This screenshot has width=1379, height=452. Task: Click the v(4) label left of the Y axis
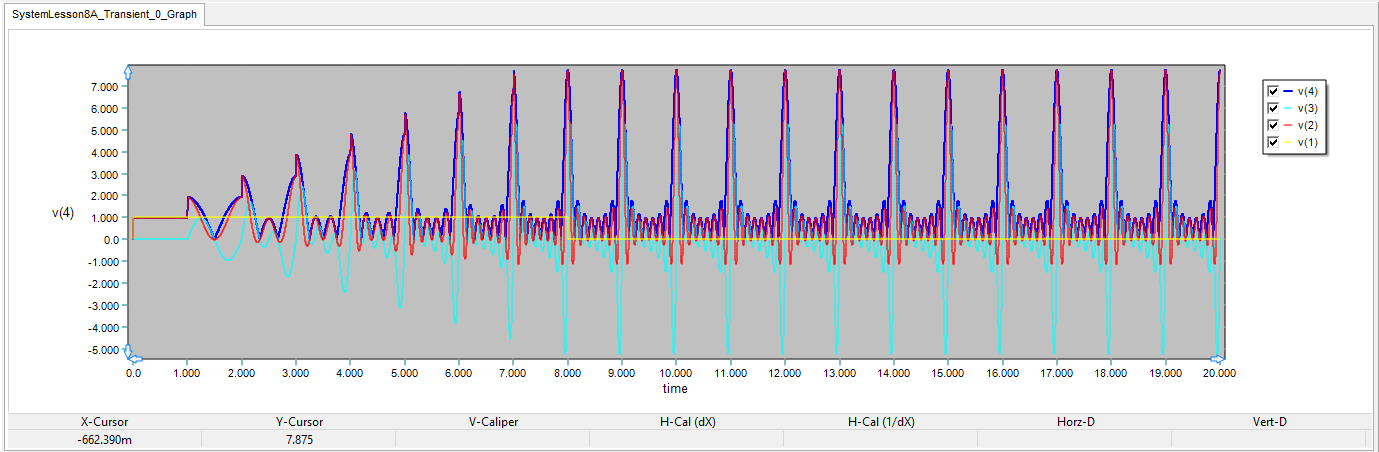pos(62,213)
